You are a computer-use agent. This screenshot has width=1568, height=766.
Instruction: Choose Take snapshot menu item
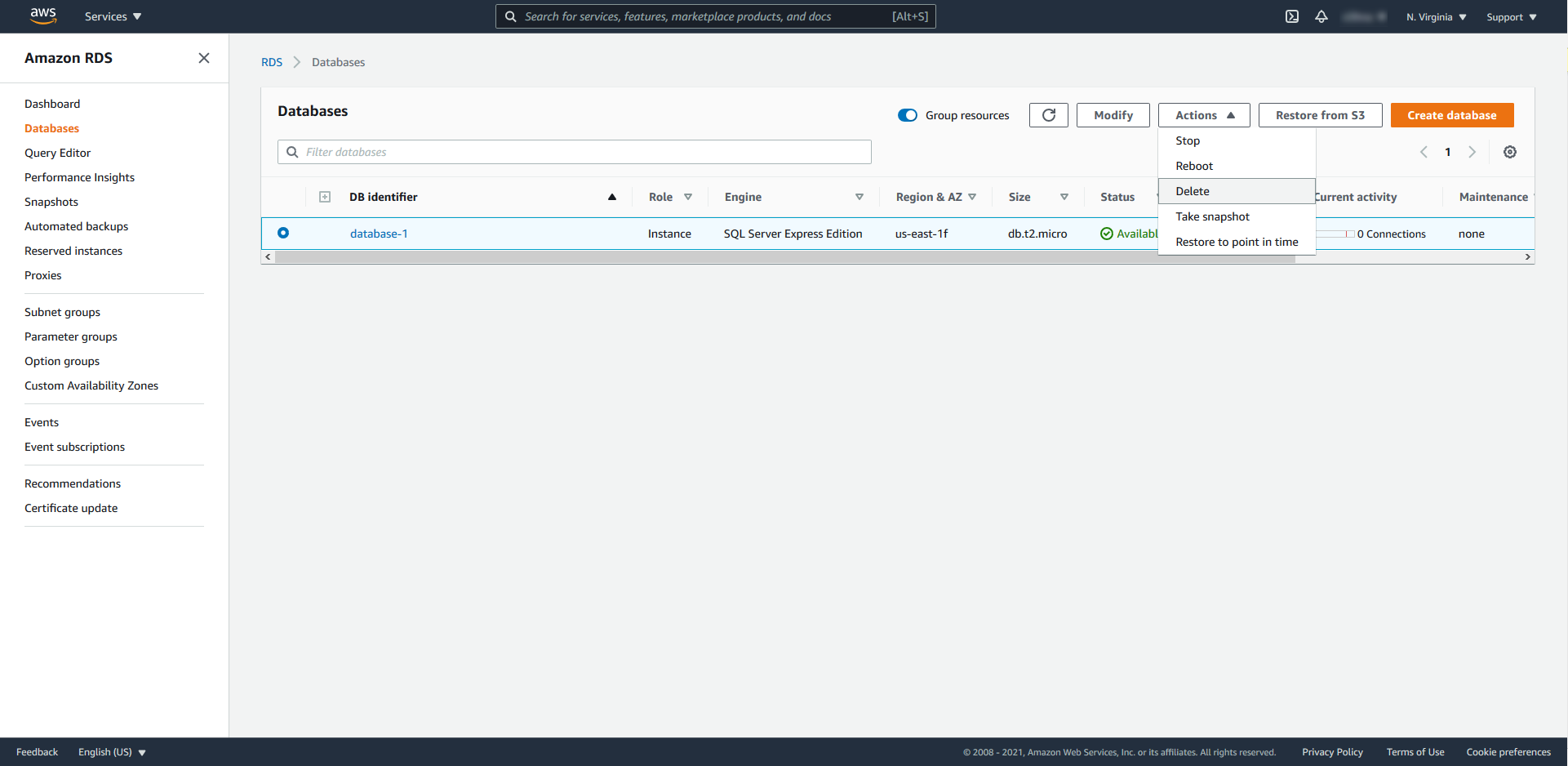click(1237, 216)
